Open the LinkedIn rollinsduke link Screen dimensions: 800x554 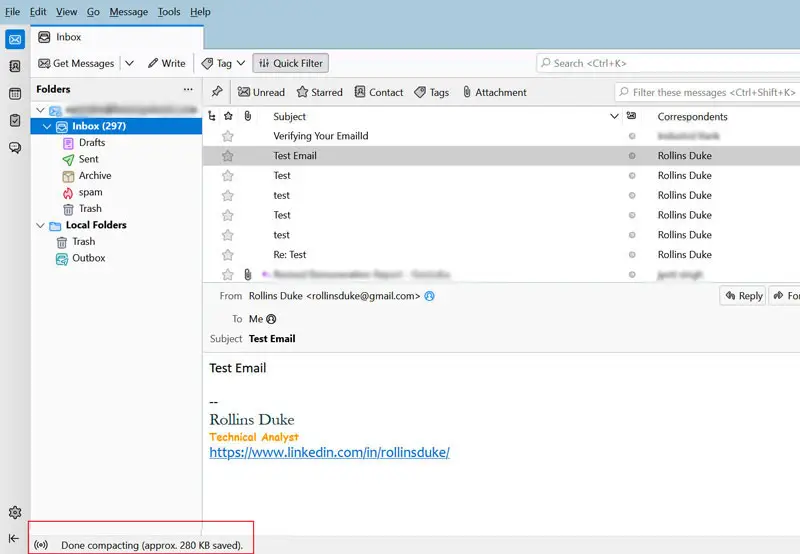point(329,452)
